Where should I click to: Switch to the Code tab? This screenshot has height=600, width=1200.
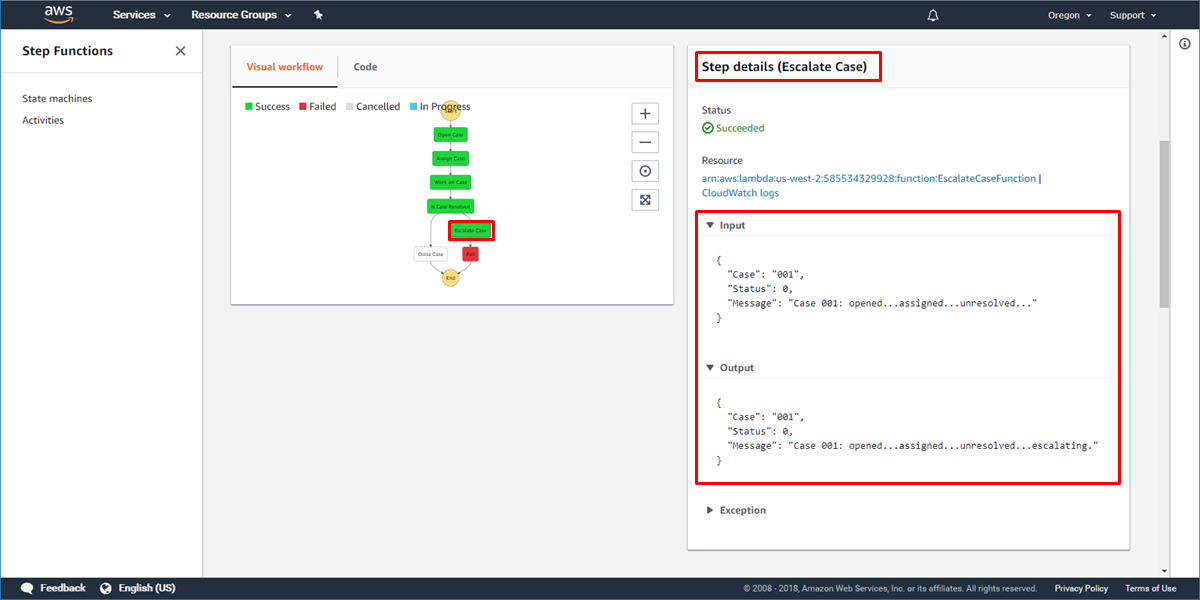(x=364, y=67)
